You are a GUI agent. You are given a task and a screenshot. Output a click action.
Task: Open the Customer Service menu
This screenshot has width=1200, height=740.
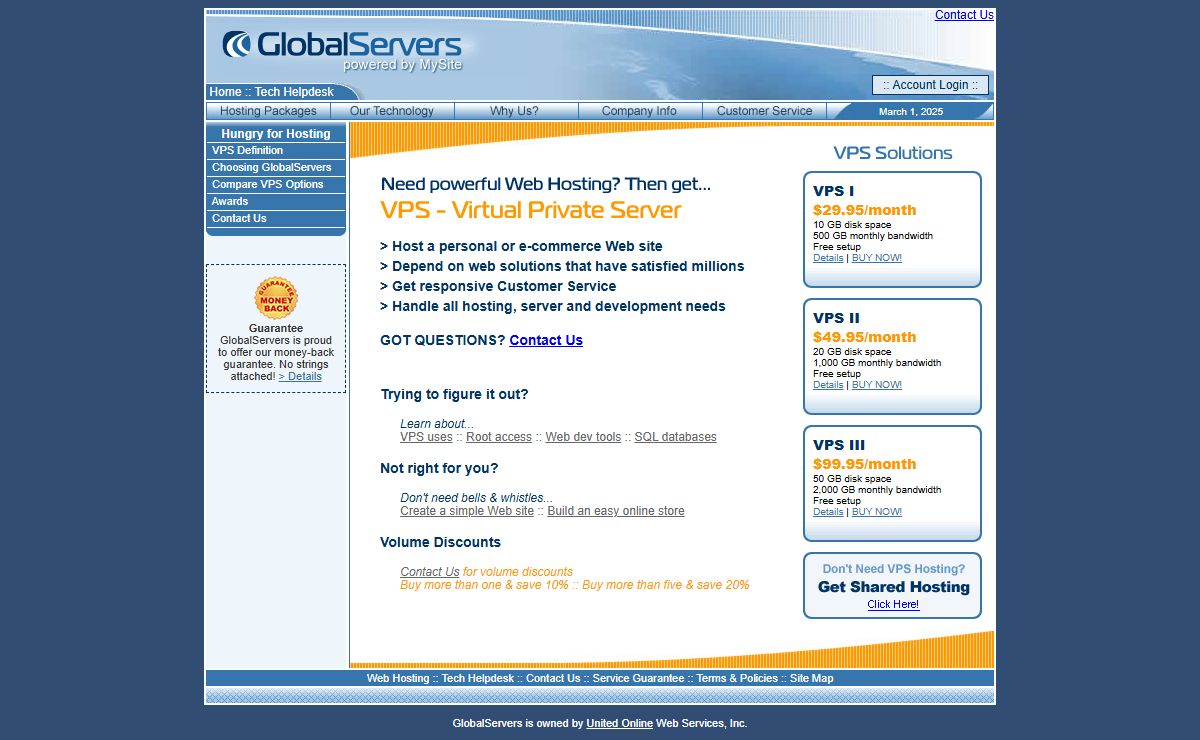(764, 111)
